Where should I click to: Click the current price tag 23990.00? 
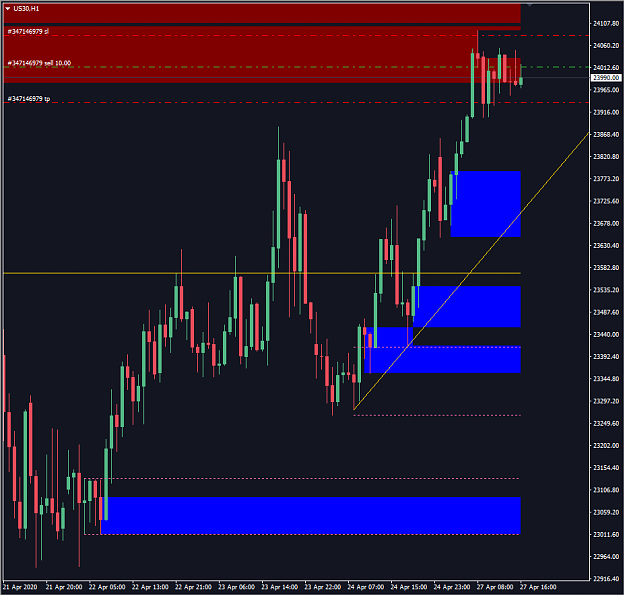click(606, 78)
